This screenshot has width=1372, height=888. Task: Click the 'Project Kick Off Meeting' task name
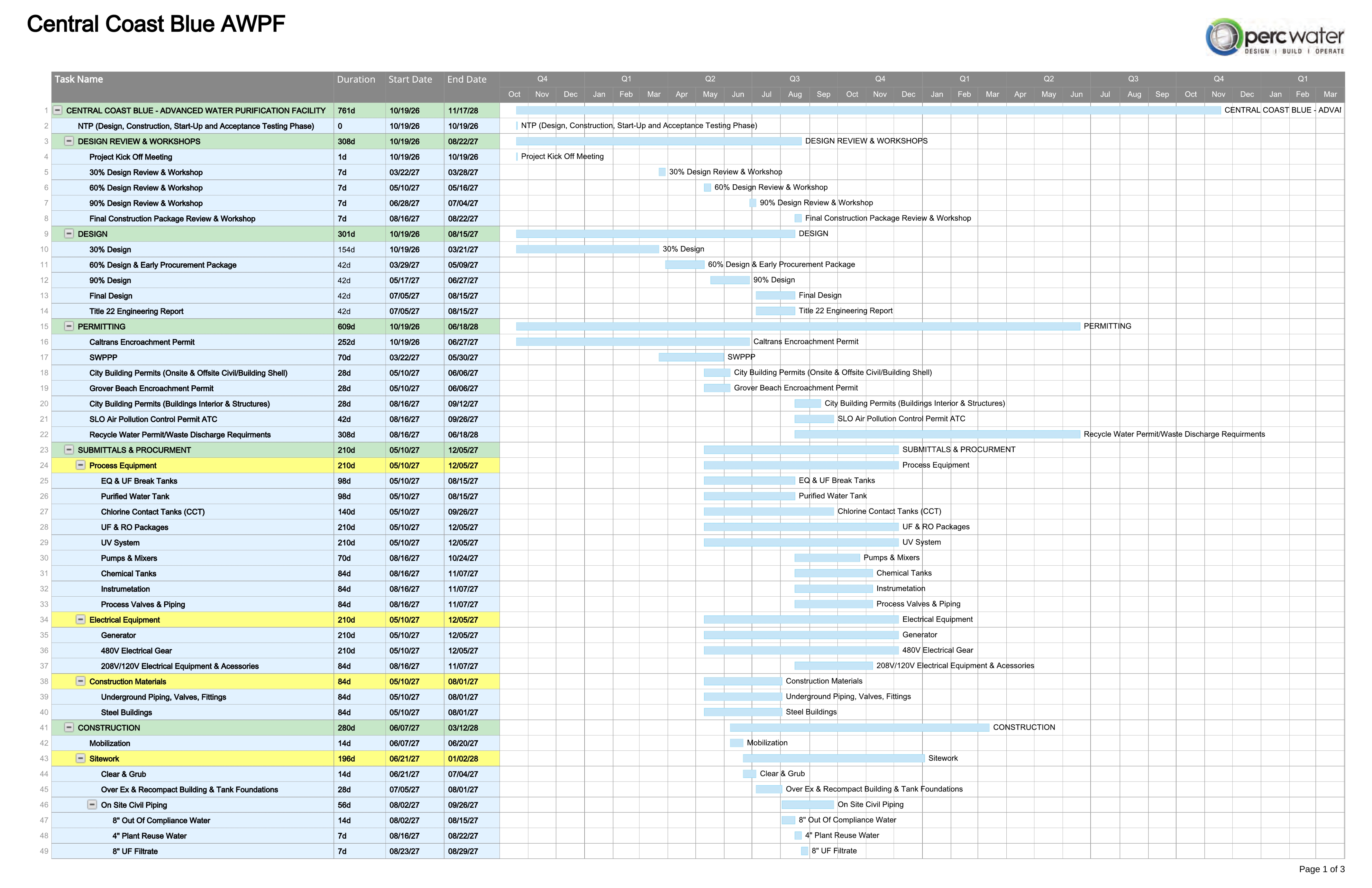(x=130, y=157)
